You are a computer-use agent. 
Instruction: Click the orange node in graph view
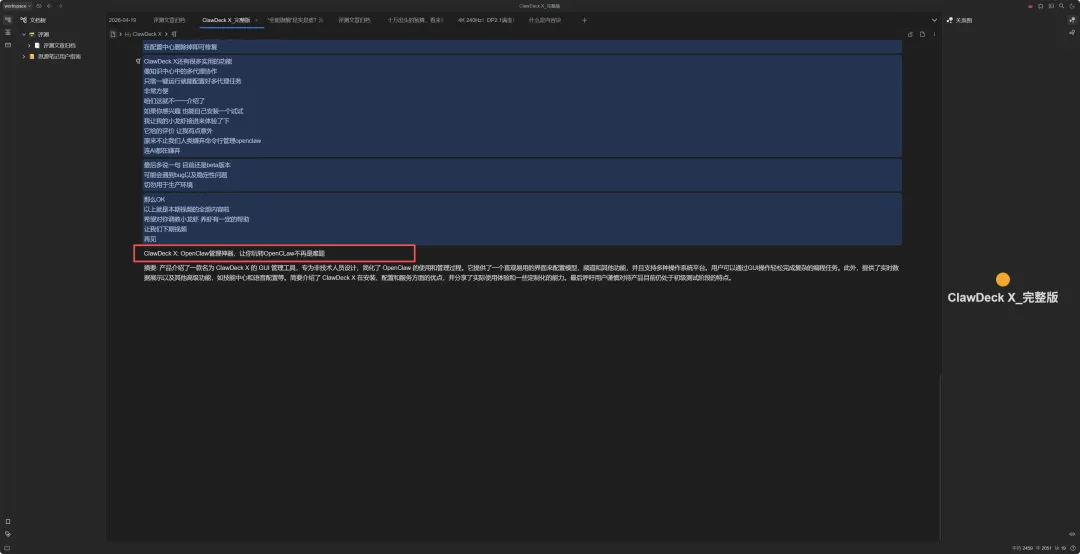(x=1003, y=280)
